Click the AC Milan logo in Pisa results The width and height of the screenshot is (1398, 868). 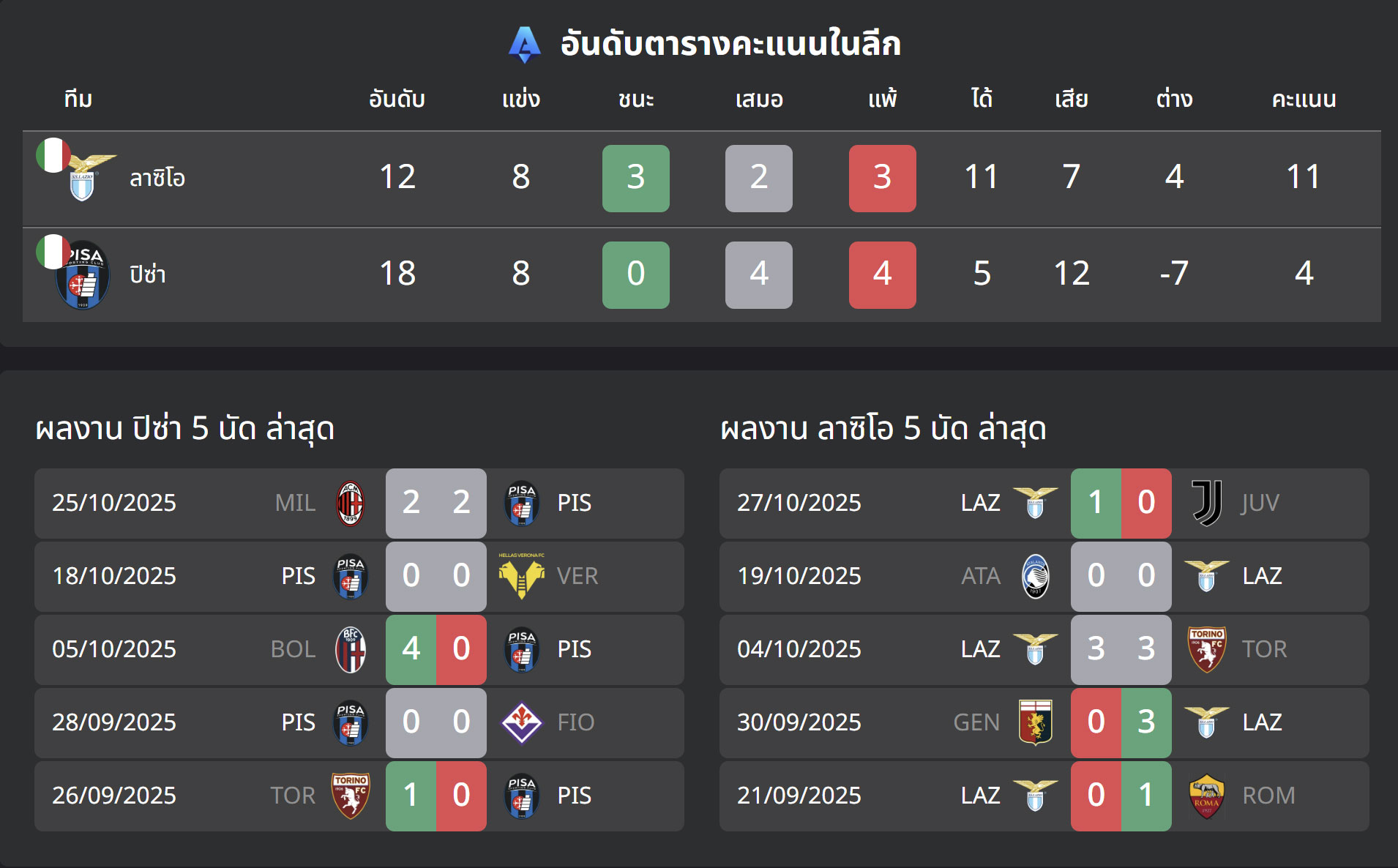click(x=350, y=503)
